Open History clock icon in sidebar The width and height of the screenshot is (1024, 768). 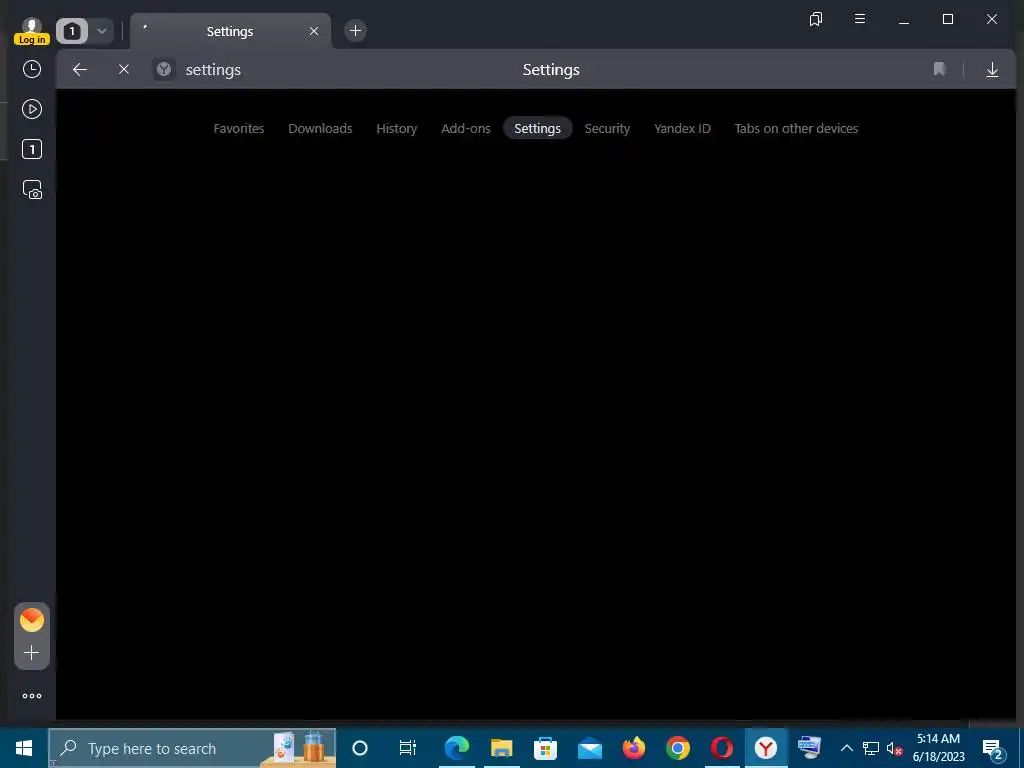[31, 69]
